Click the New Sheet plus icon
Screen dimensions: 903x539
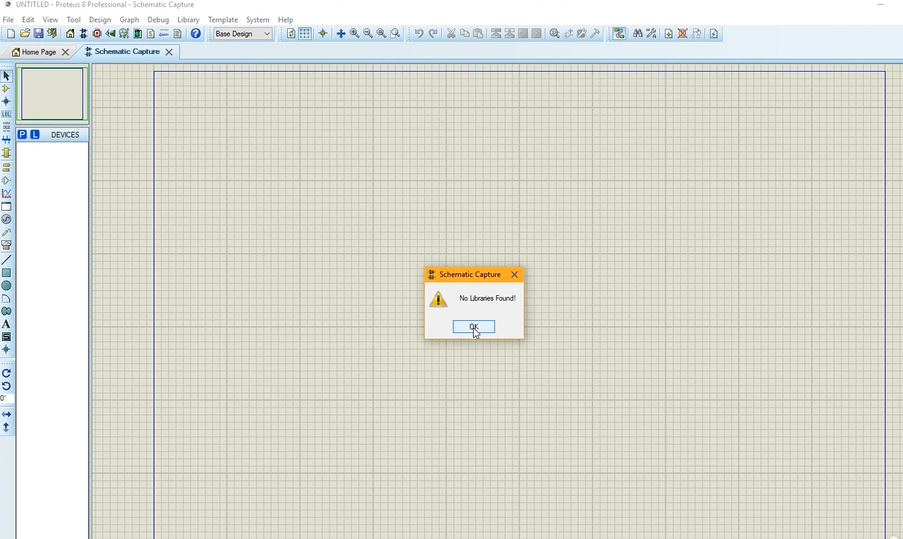click(669, 33)
